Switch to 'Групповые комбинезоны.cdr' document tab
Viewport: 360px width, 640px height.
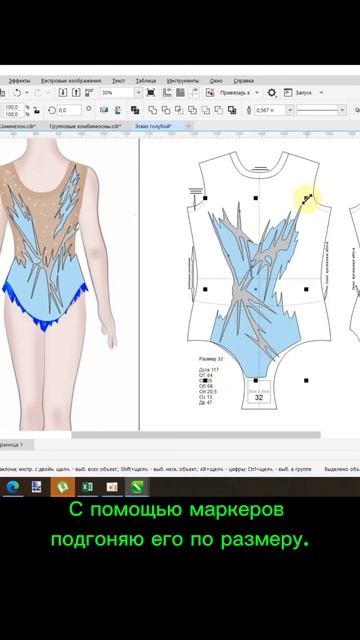86,126
